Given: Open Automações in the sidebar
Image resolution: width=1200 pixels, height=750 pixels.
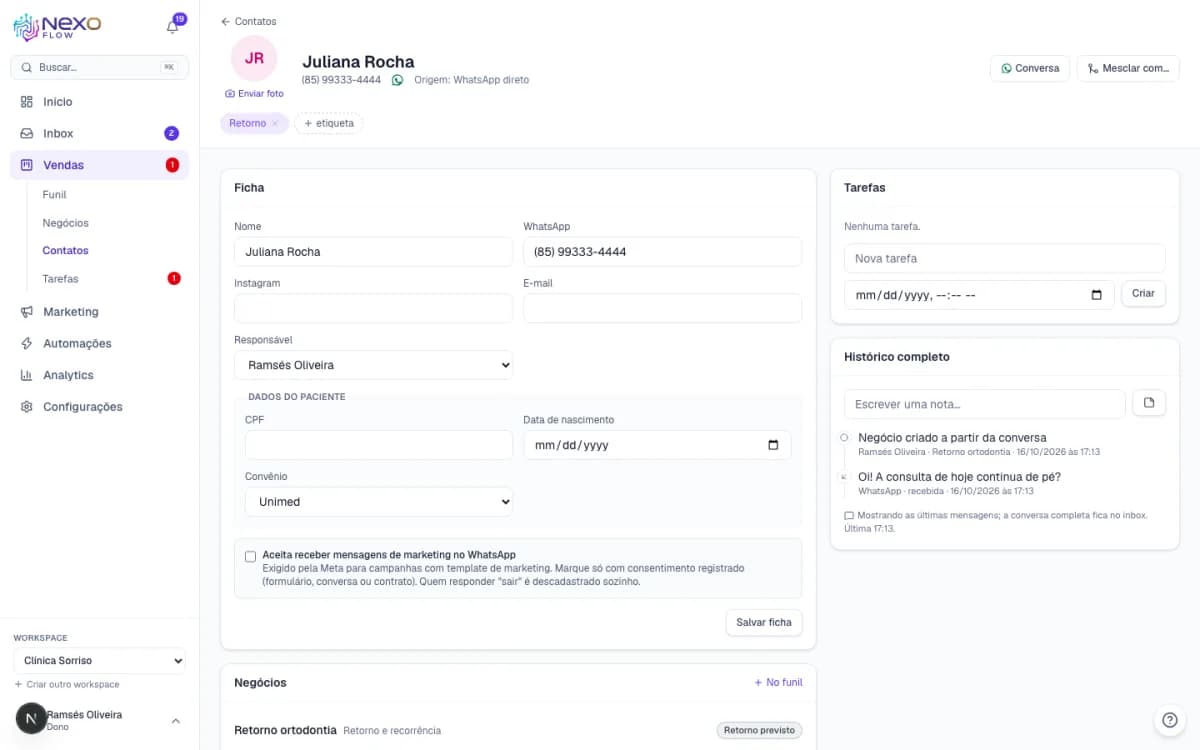Looking at the screenshot, I should click(x=99, y=343).
